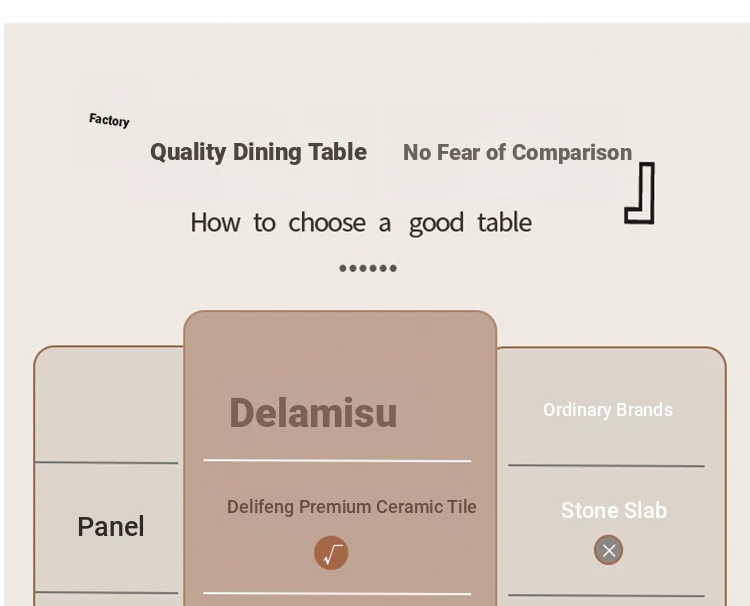Click the gray divider line above Panel
The width and height of the screenshot is (750, 606).
[107, 463]
